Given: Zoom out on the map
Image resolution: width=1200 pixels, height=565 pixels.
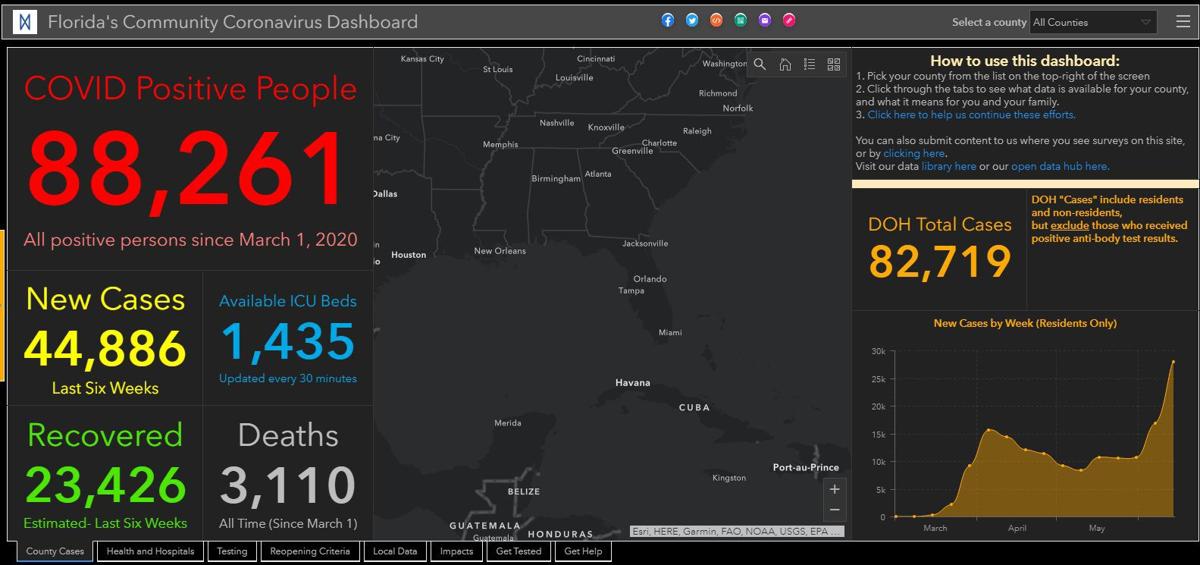Looking at the screenshot, I should coord(835,510).
